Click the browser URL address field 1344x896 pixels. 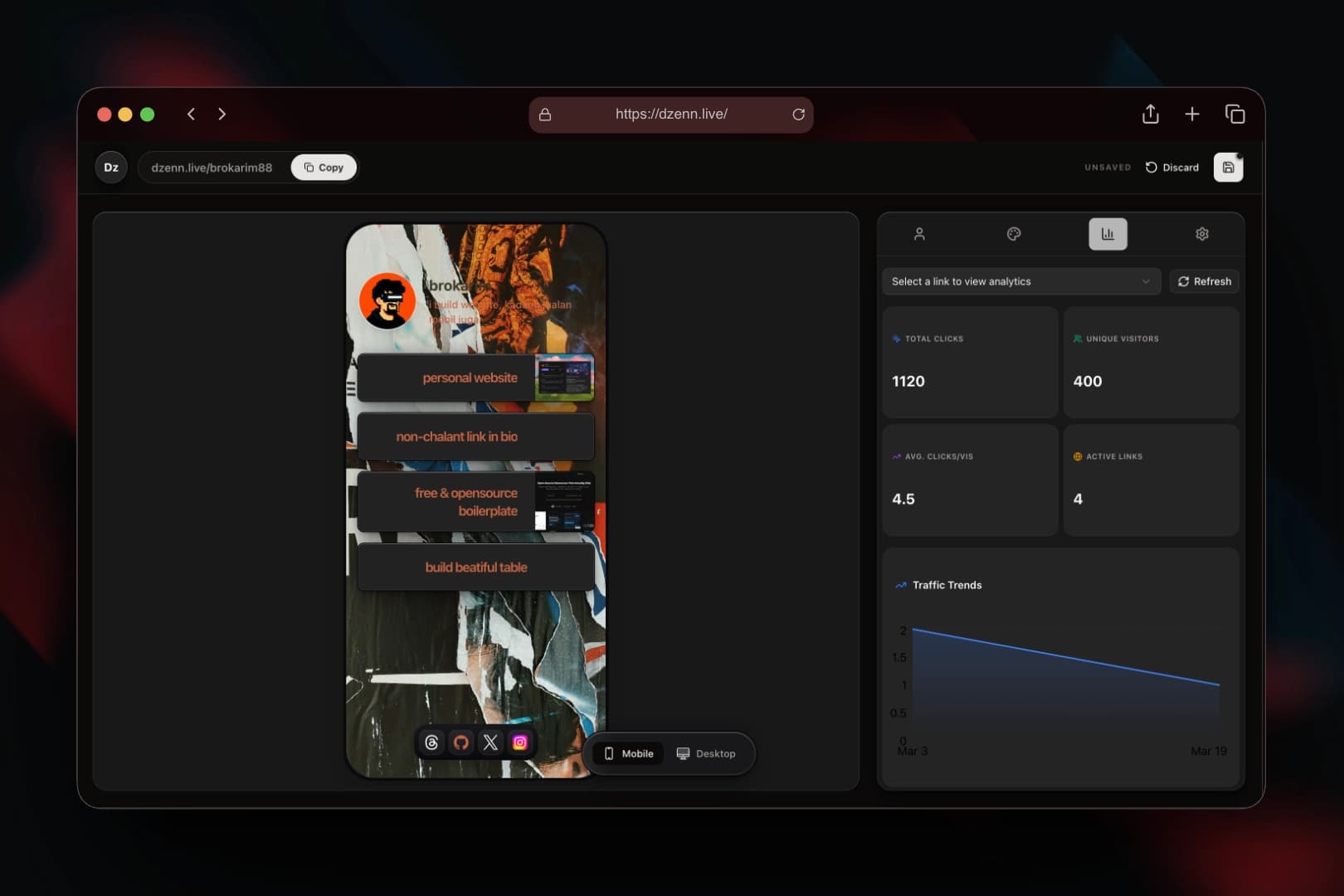click(x=671, y=114)
